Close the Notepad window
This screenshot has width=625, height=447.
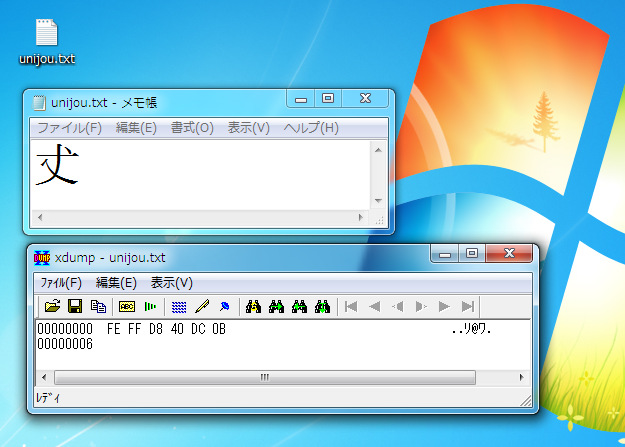coord(365,98)
